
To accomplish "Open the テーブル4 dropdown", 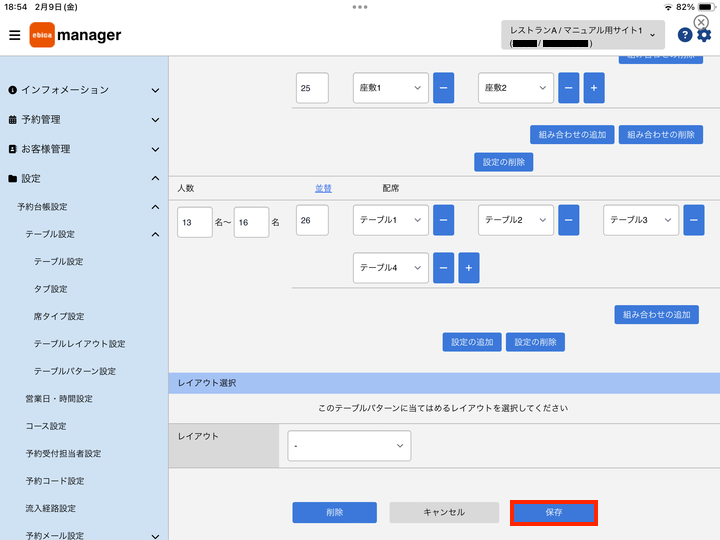I will (x=391, y=268).
